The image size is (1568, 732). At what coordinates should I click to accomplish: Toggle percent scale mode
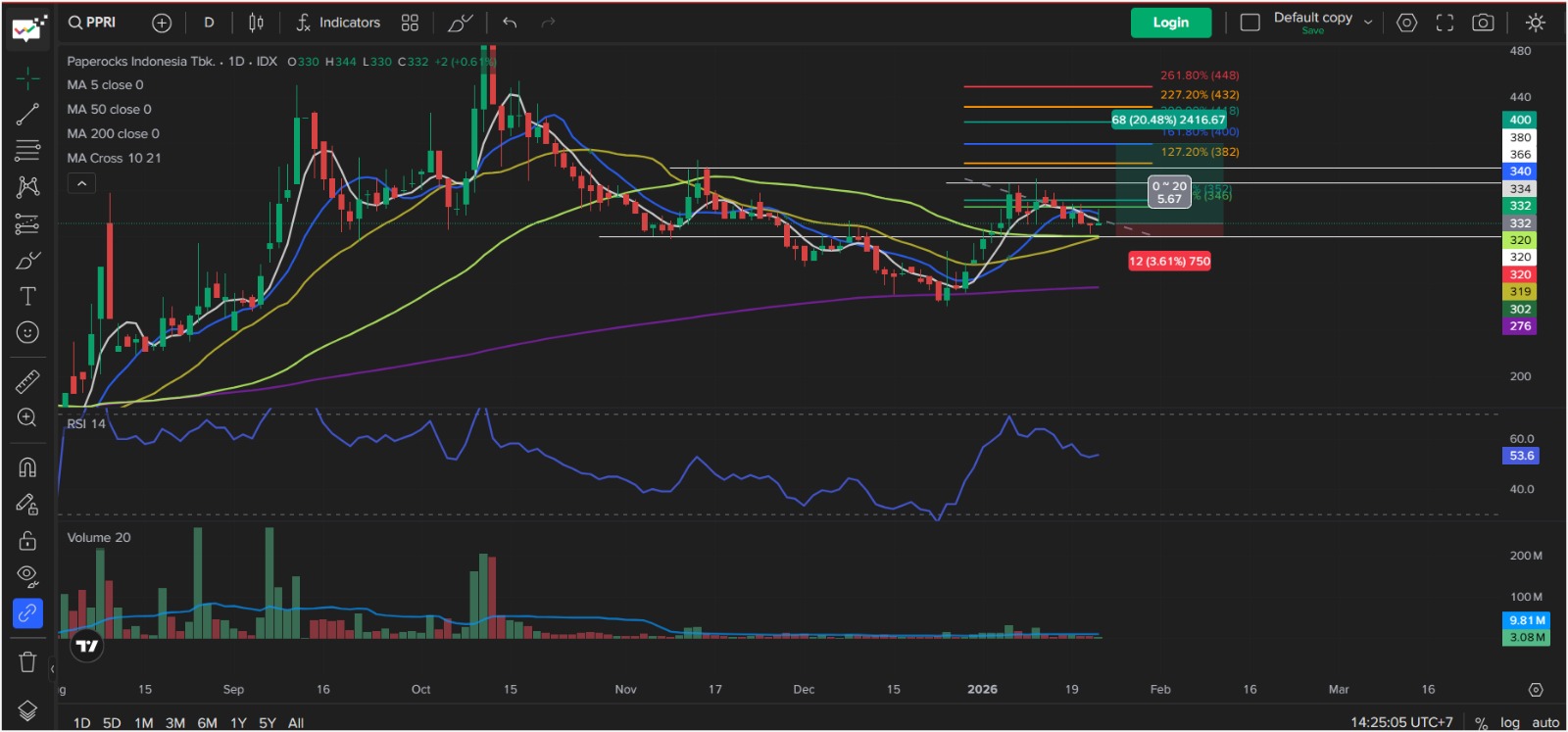(x=1481, y=723)
